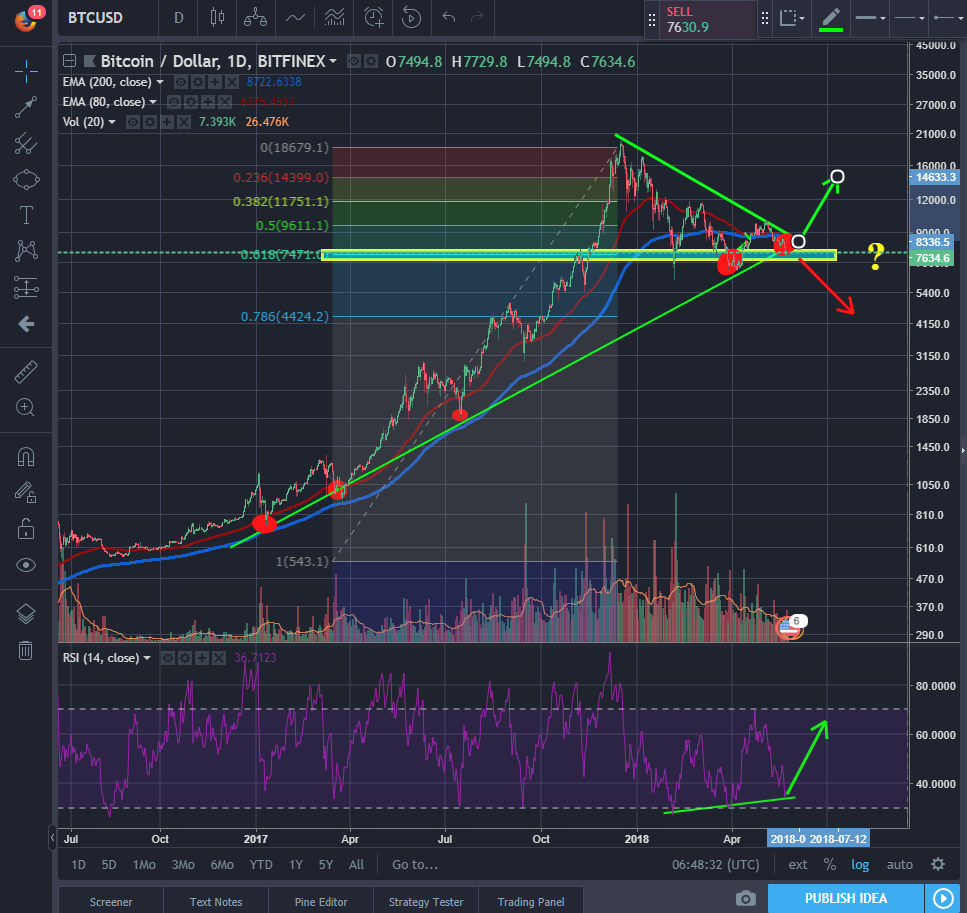The width and height of the screenshot is (967, 913).
Task: Open the line style dropdown
Action: [909, 18]
